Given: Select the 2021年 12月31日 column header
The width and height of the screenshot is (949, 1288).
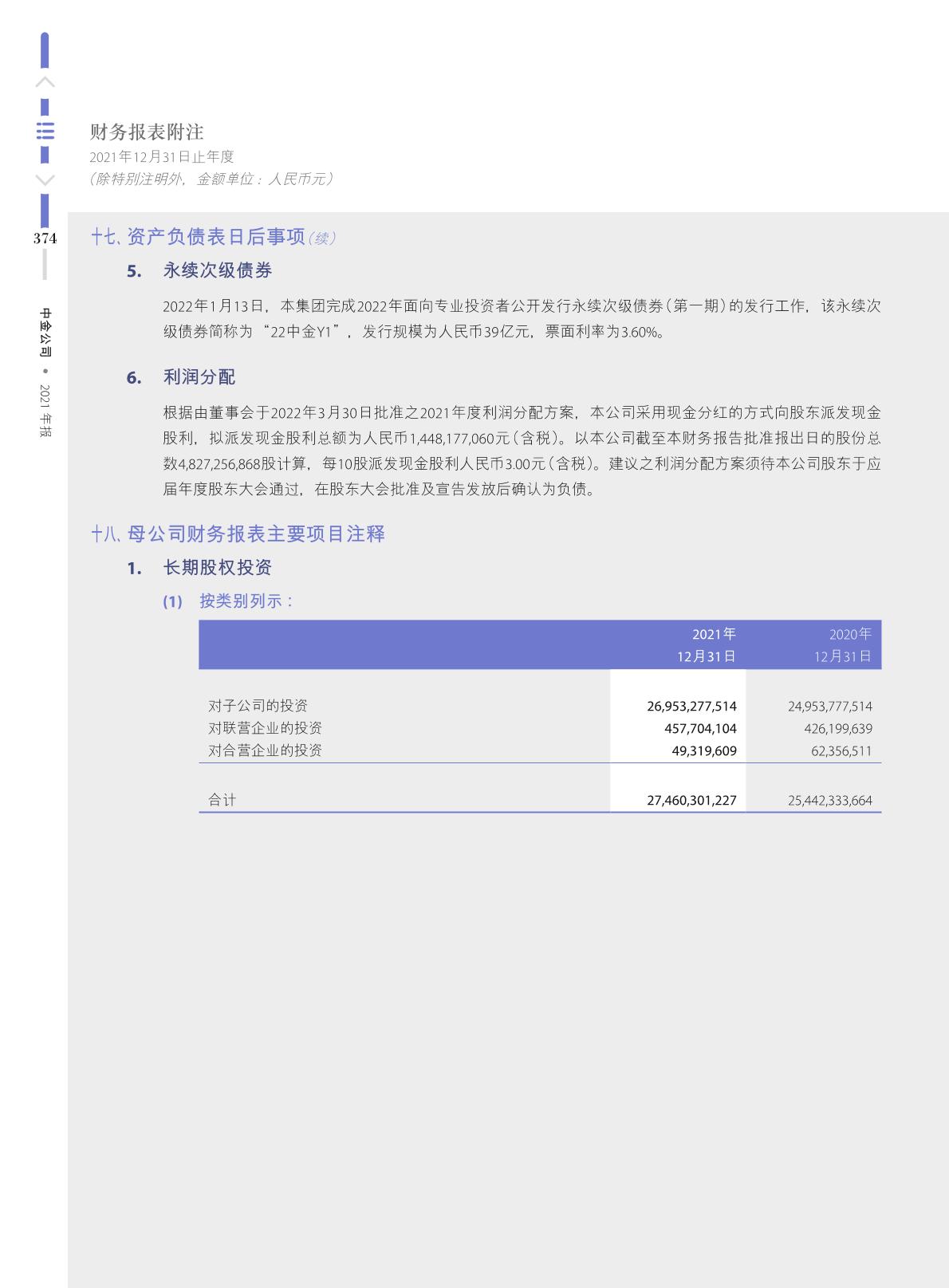Looking at the screenshot, I should 707,644.
